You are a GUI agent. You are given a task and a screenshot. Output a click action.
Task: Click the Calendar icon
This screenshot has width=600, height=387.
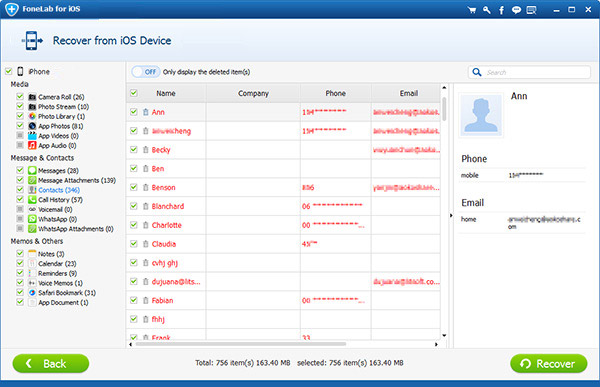pos(32,263)
